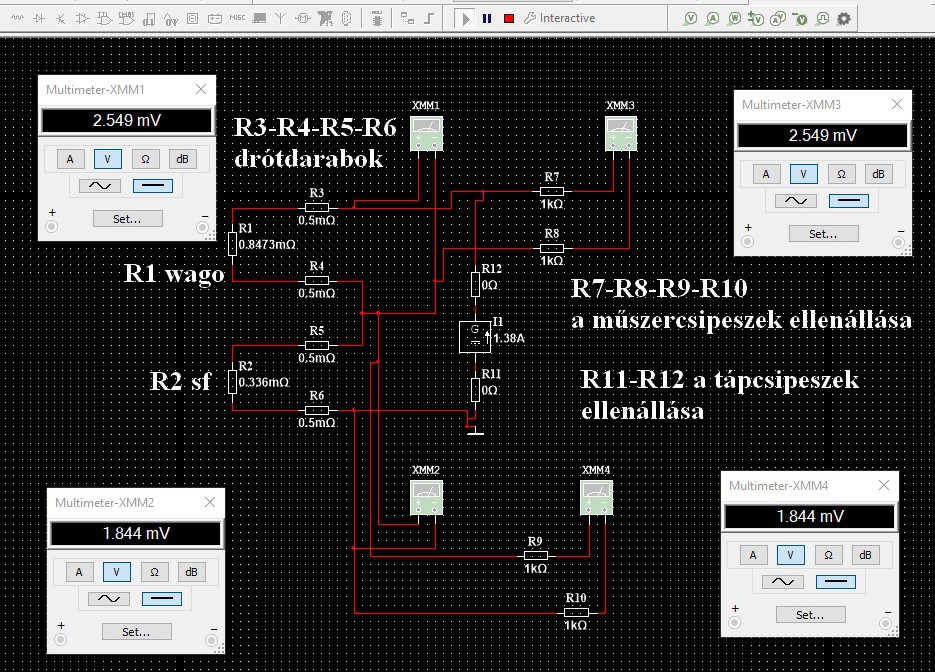
Task: Place a differential voltage probe
Action: click(x=756, y=18)
